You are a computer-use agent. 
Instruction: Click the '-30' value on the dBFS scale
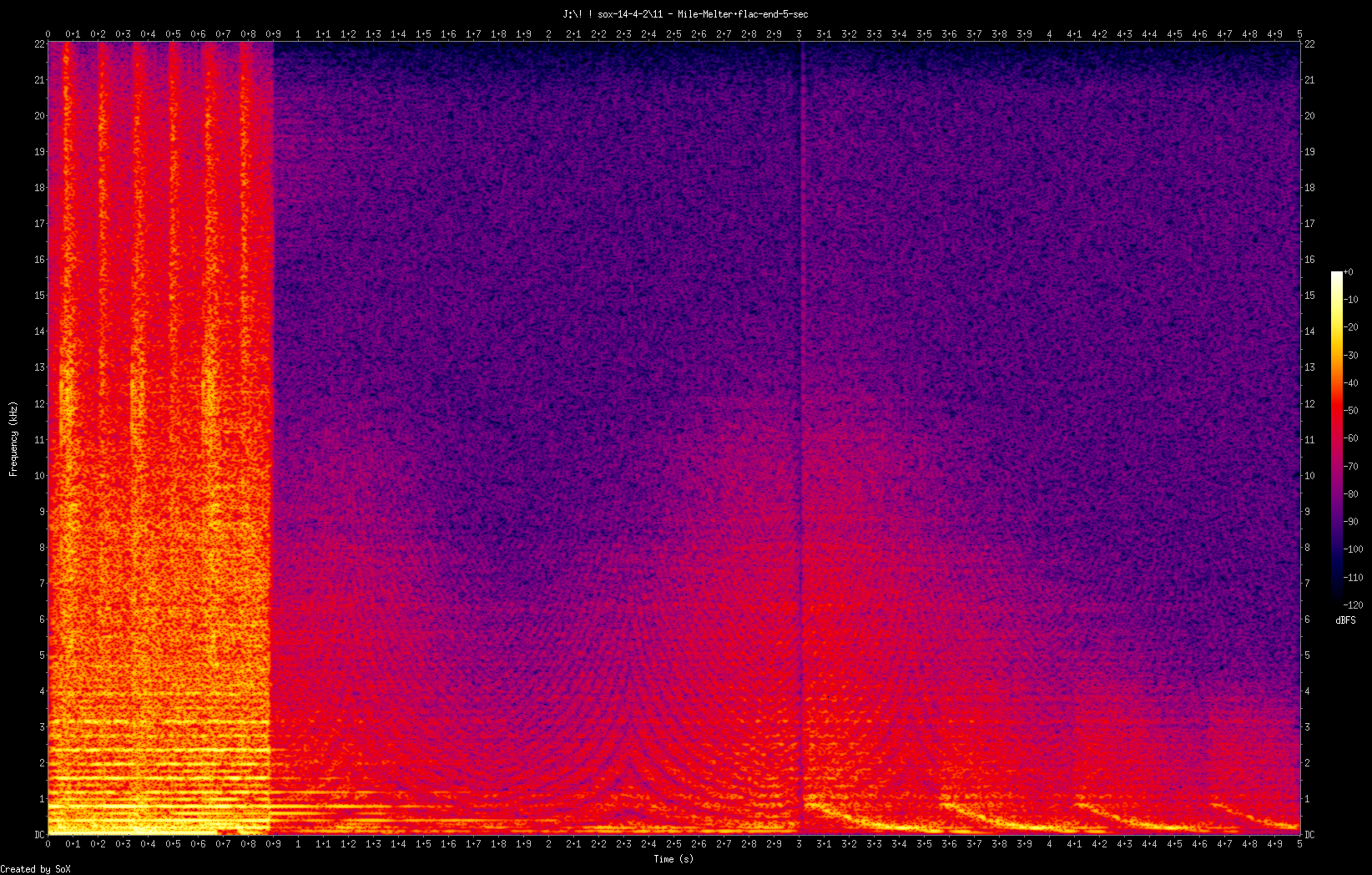click(x=1351, y=356)
